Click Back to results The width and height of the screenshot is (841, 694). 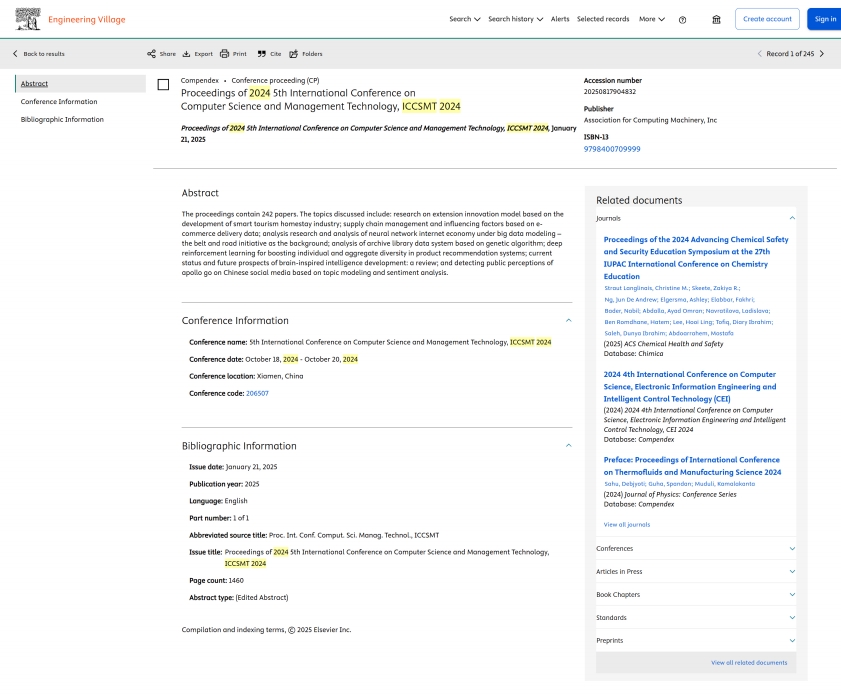(x=39, y=54)
